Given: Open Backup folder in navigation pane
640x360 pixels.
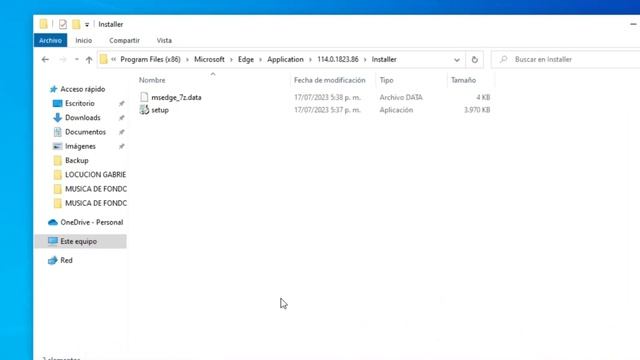Looking at the screenshot, I should [77, 160].
